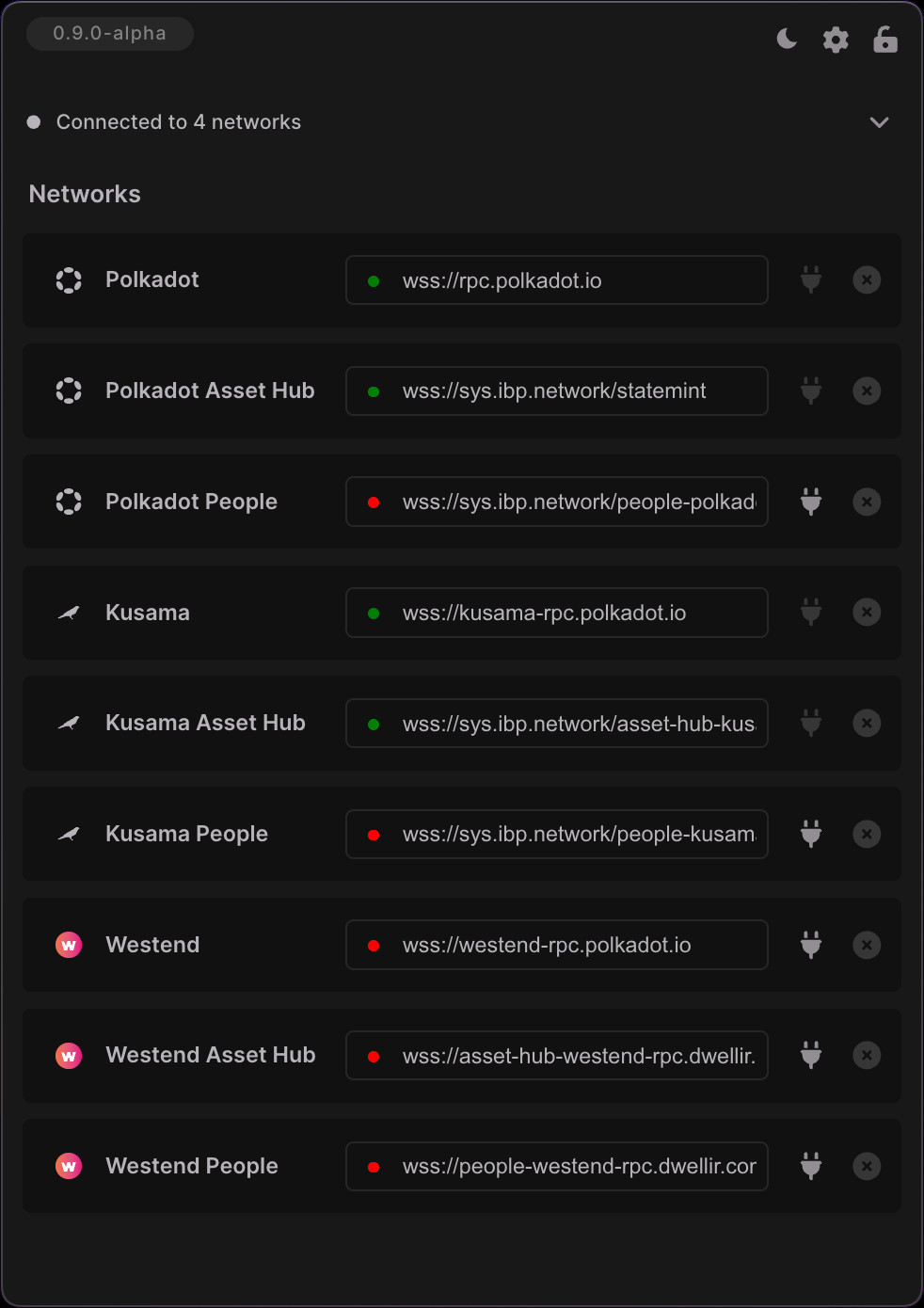This screenshot has width=924, height=1308.
Task: Click the Polkadot Asset Hub network name
Action: pos(210,391)
